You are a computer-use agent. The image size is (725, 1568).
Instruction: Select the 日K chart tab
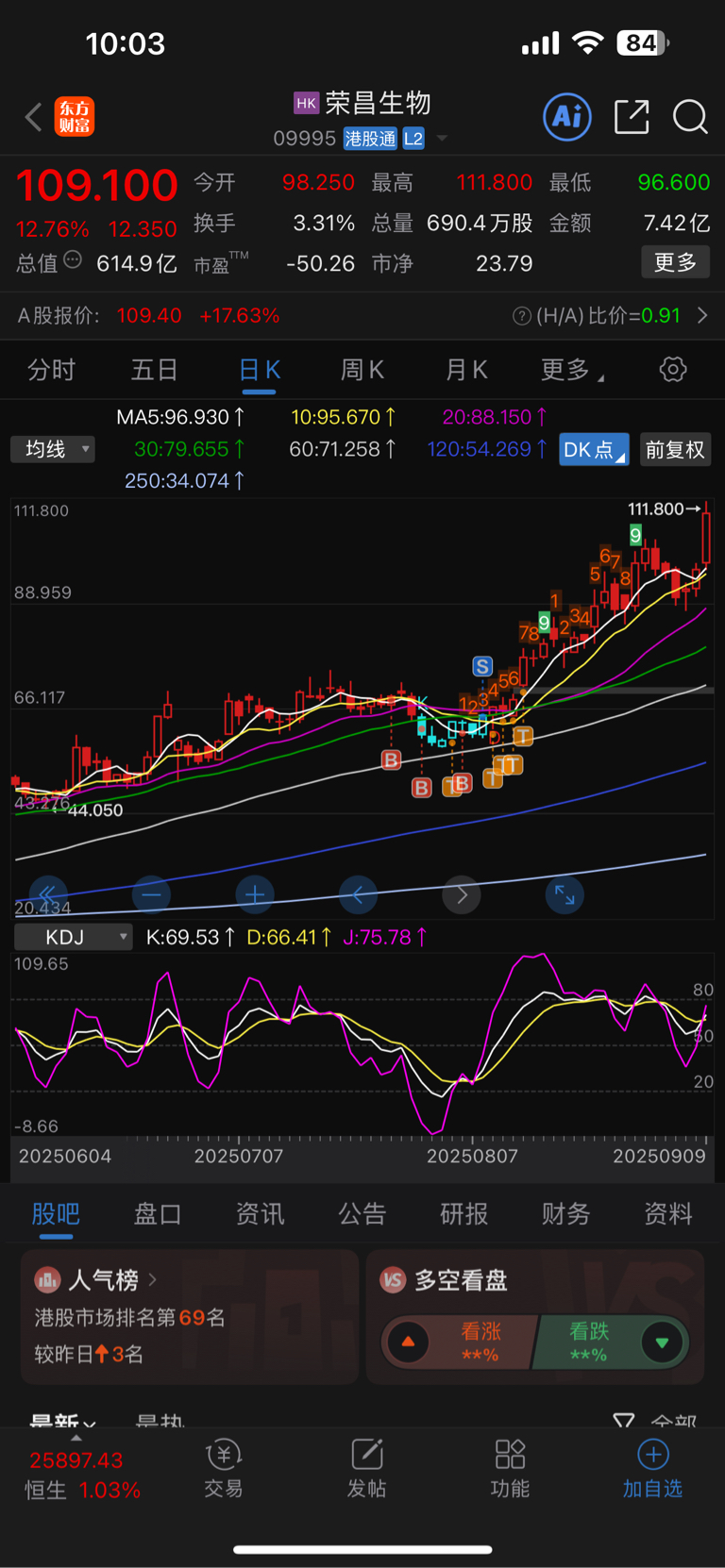tap(259, 370)
